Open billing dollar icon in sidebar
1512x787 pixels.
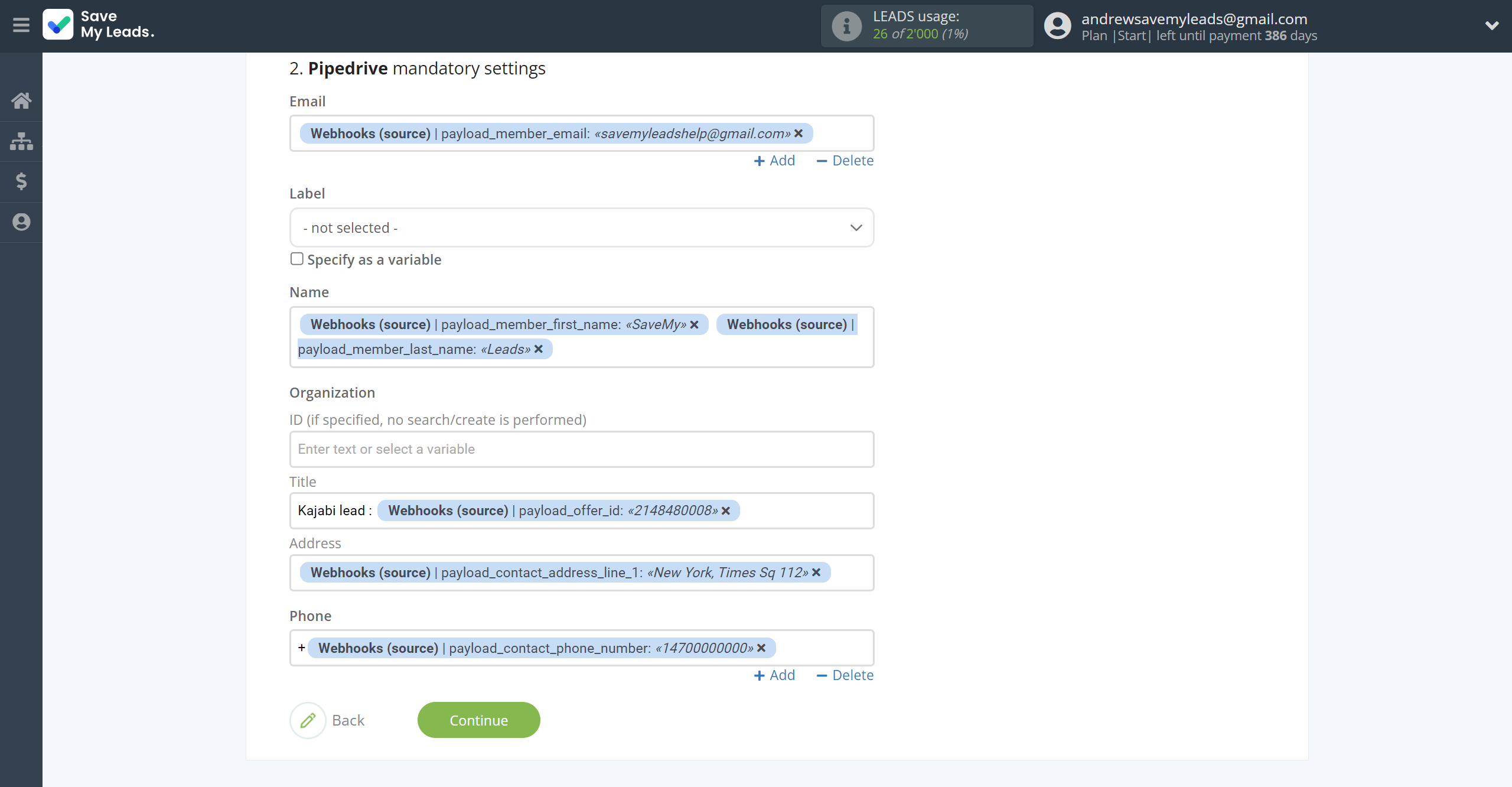(x=21, y=181)
